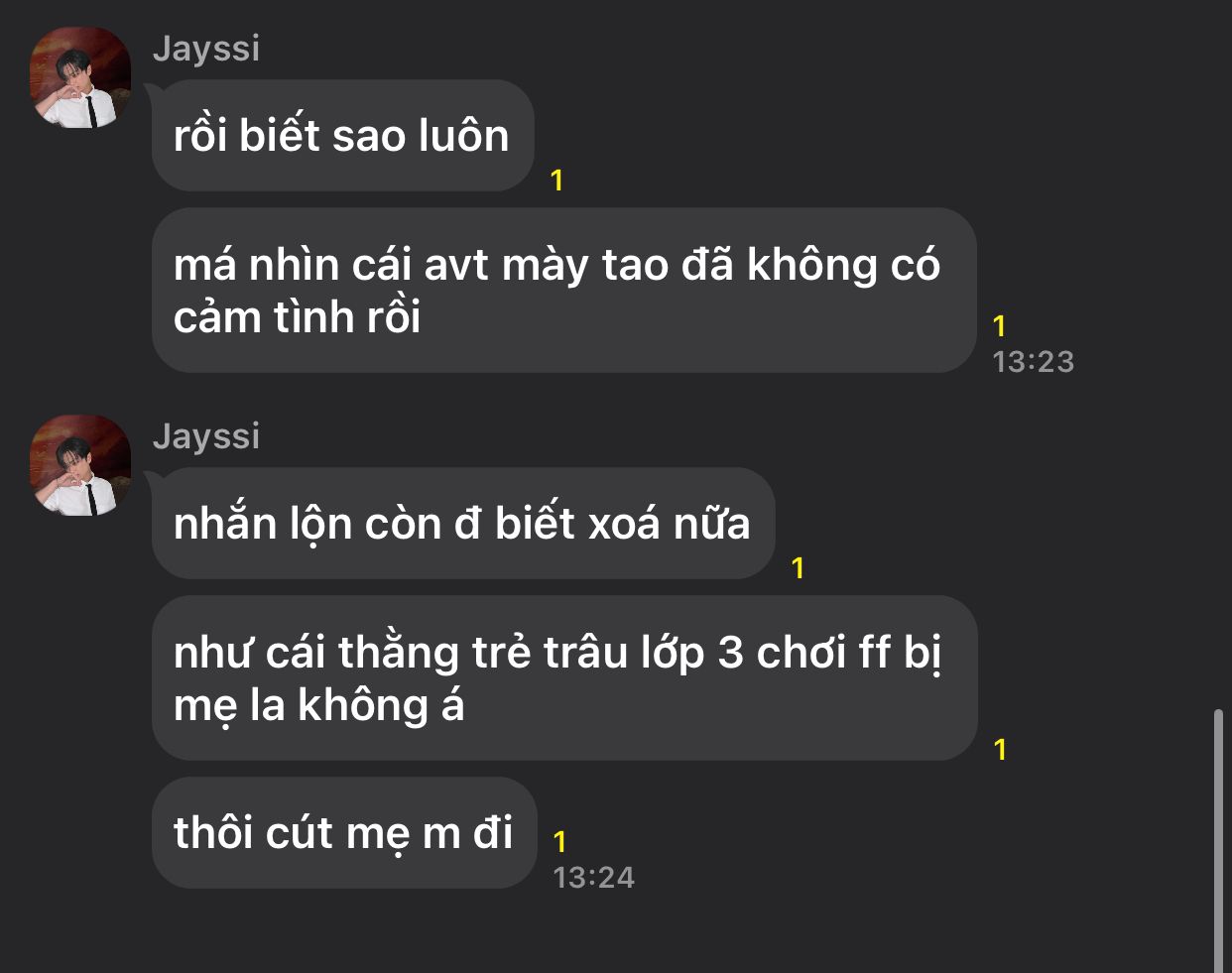The image size is (1232, 973).
Task: Click the text 'chơi ff bị' in message
Action: point(849,653)
